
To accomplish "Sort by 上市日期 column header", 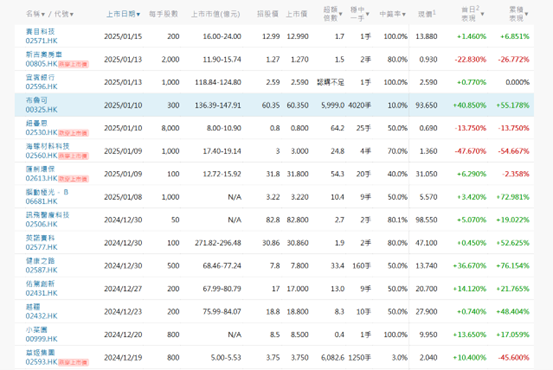I will pyautogui.click(x=123, y=14).
